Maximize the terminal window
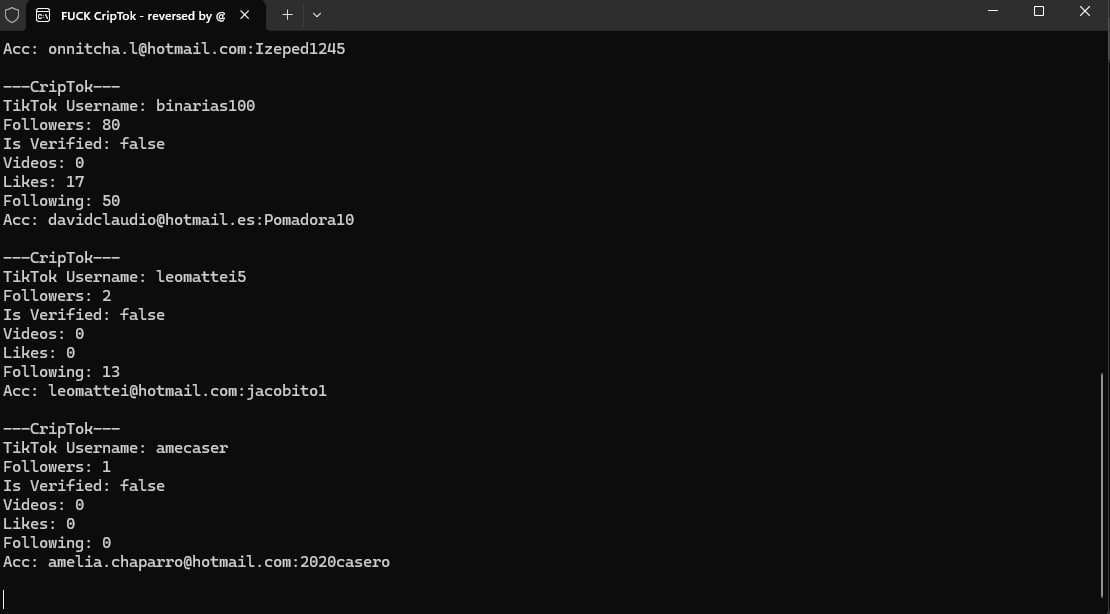Viewport: 1110px width, 614px height. [1039, 12]
